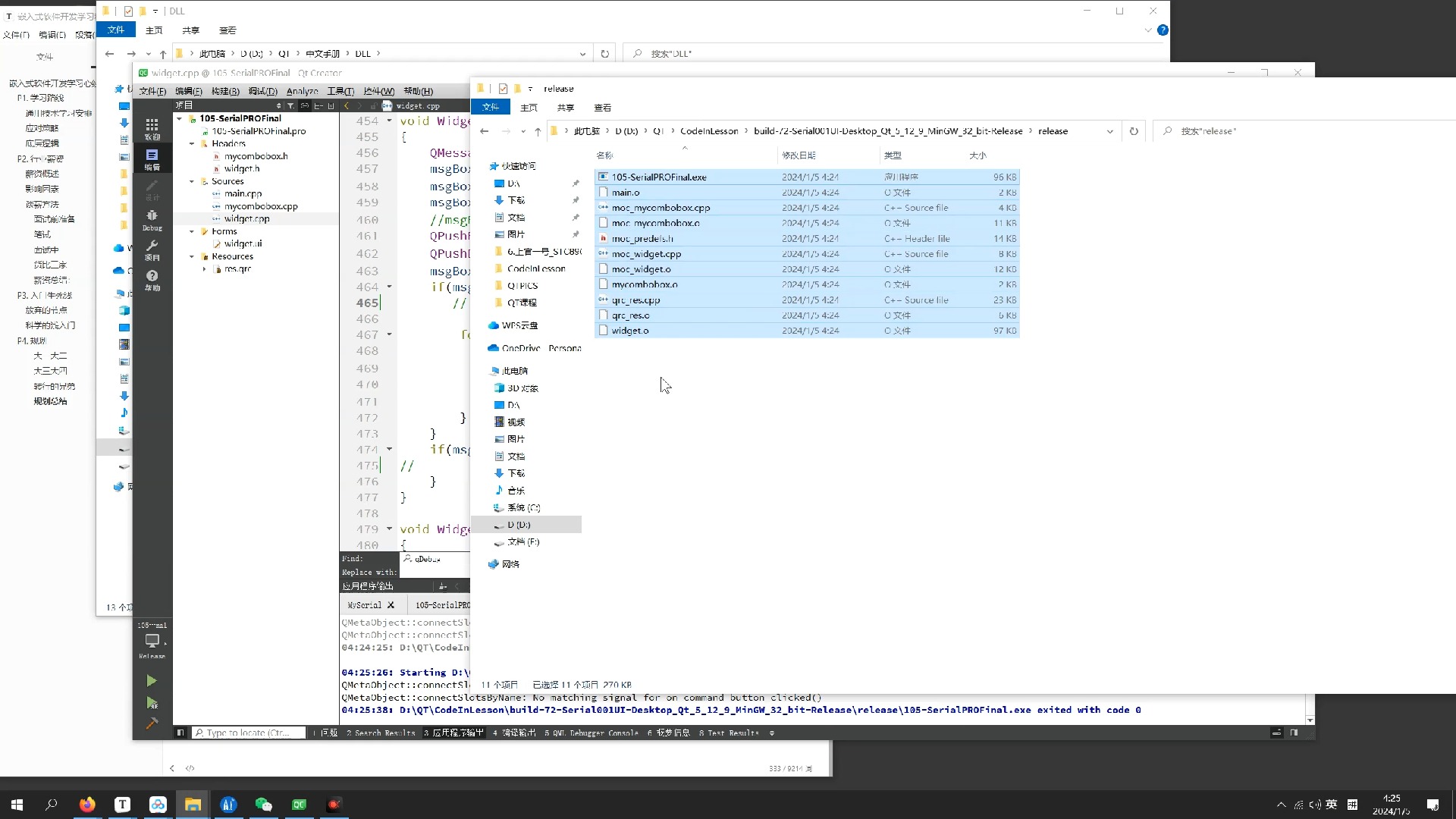Sort files by 名称 column header
The height and width of the screenshot is (819, 1456).
coord(604,155)
